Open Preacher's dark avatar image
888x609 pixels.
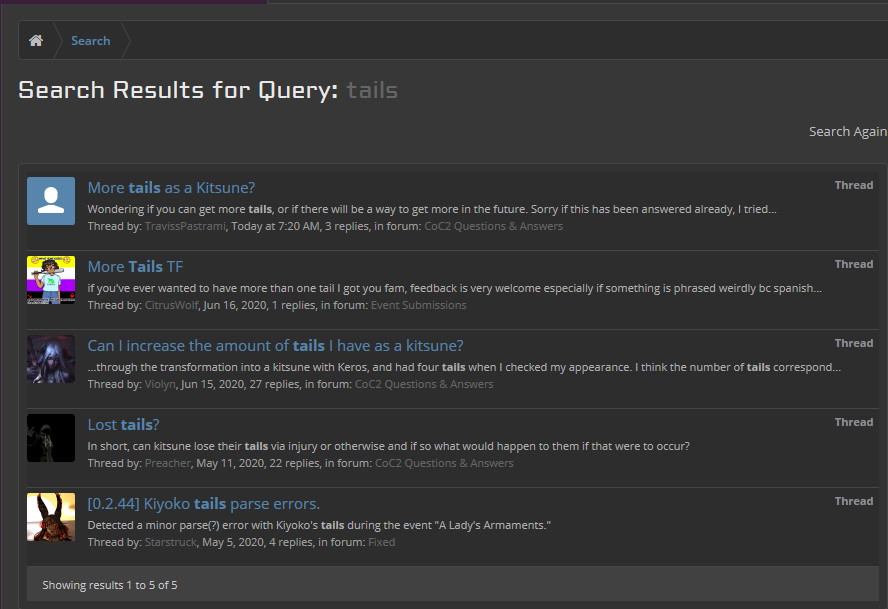tap(51, 438)
